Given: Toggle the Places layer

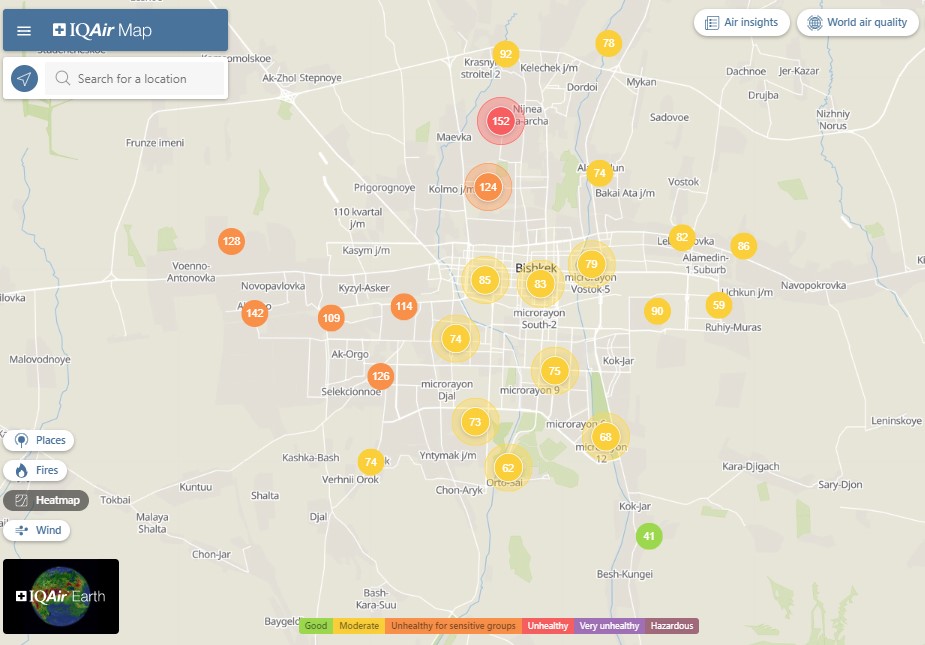Looking at the screenshot, I should point(39,440).
